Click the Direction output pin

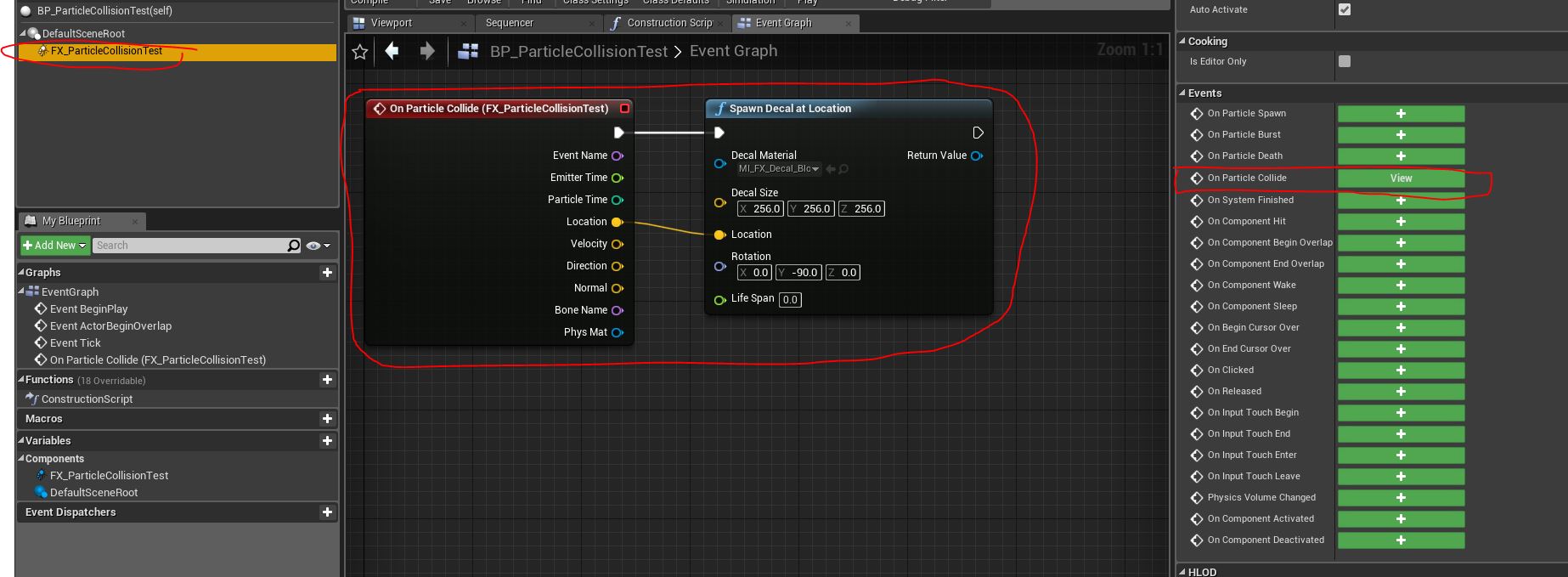(618, 266)
